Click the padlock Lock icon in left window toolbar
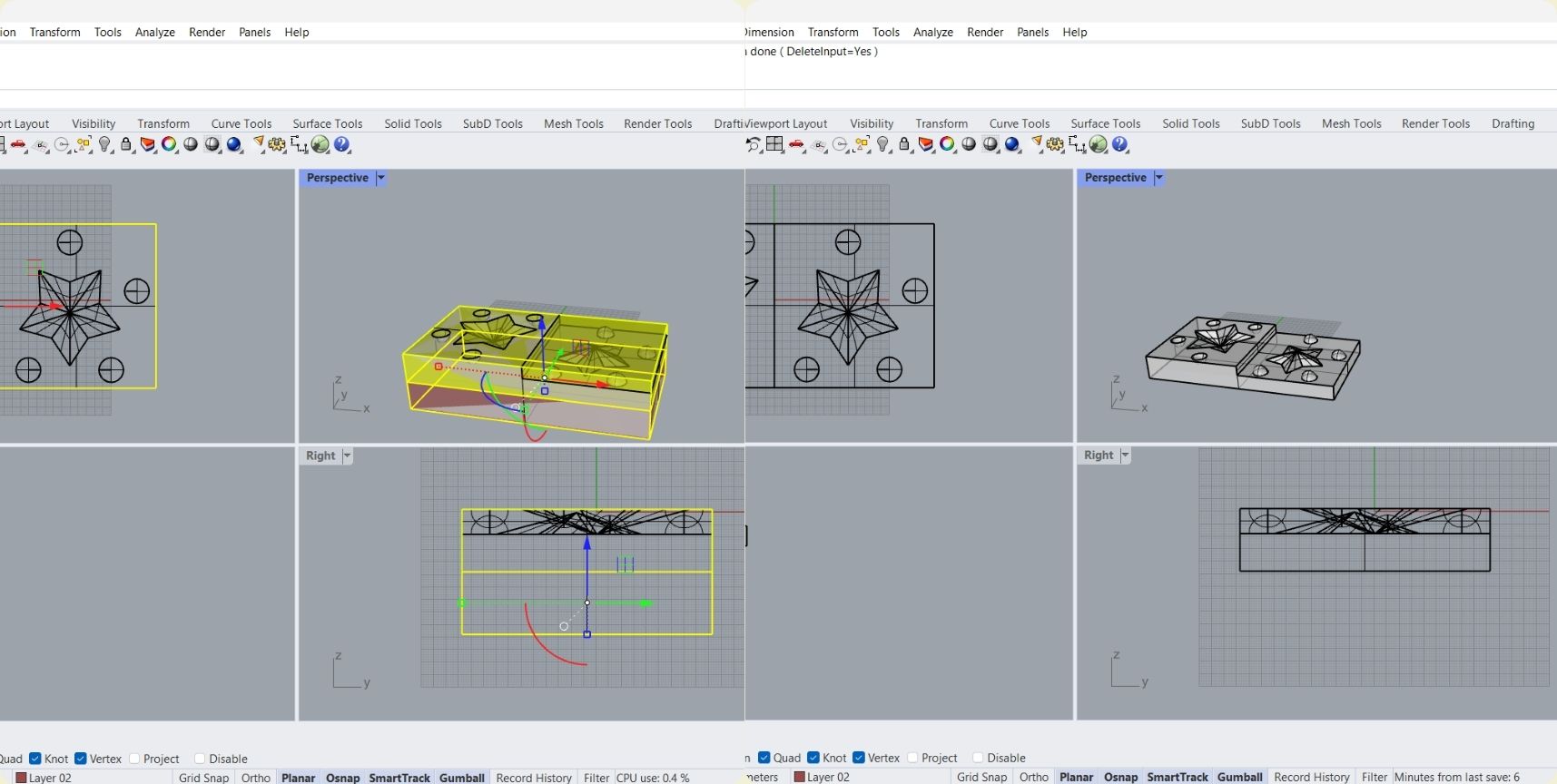Viewport: 1557px width, 784px height. coord(126,144)
